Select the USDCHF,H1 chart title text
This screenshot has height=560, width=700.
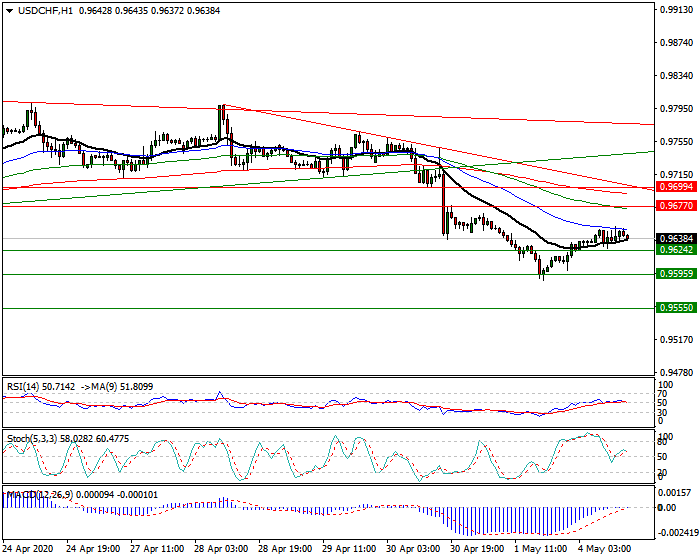point(46,11)
